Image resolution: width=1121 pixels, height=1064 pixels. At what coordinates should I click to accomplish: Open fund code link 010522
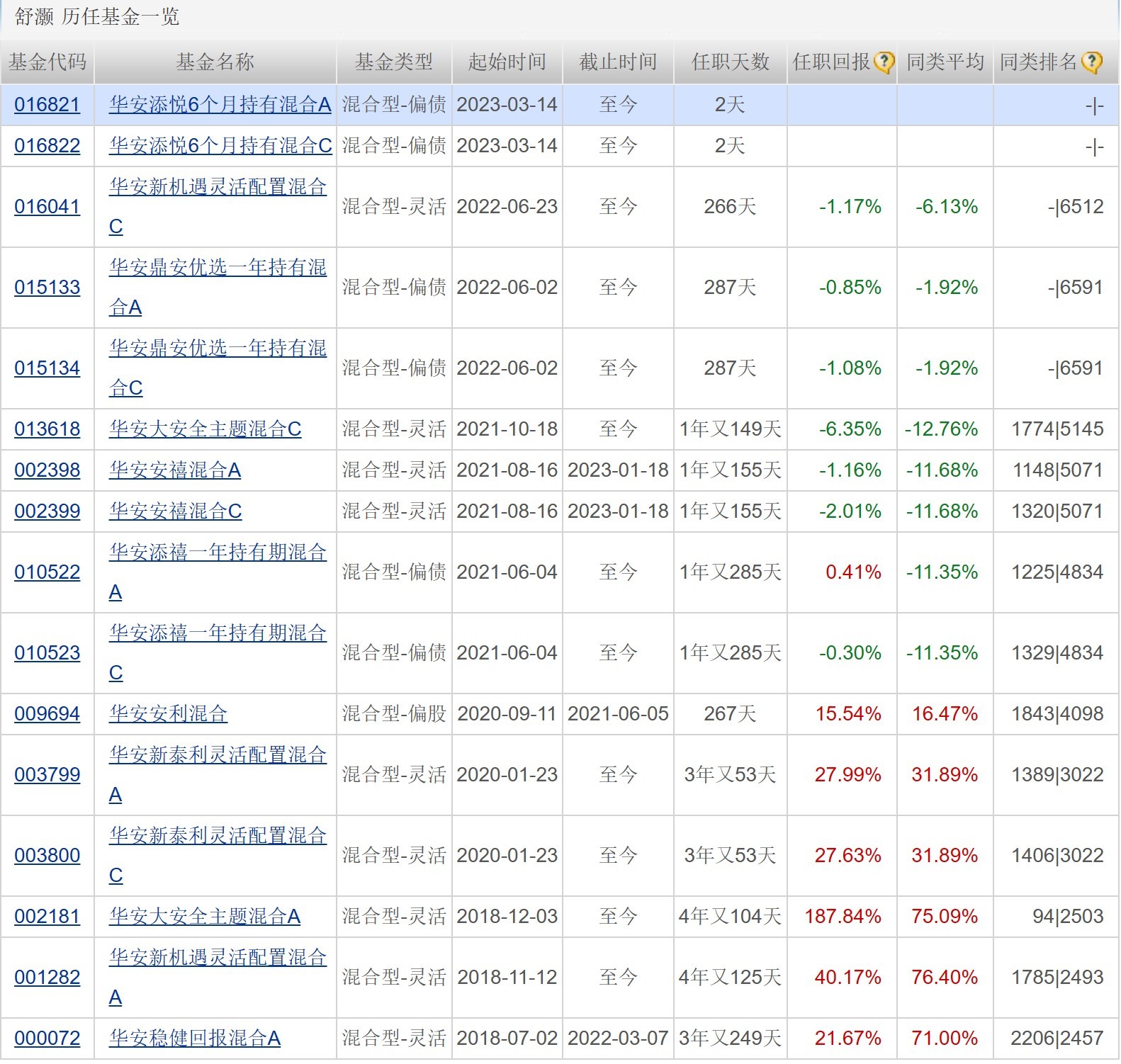coord(47,572)
